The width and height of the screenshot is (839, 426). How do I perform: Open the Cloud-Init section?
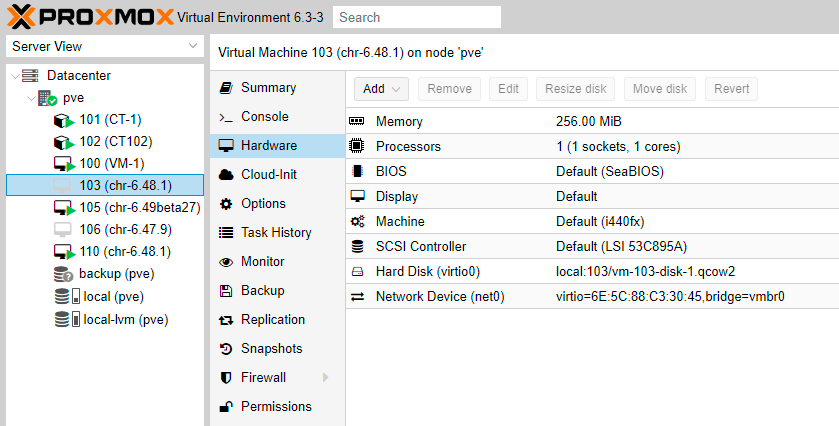click(x=270, y=174)
